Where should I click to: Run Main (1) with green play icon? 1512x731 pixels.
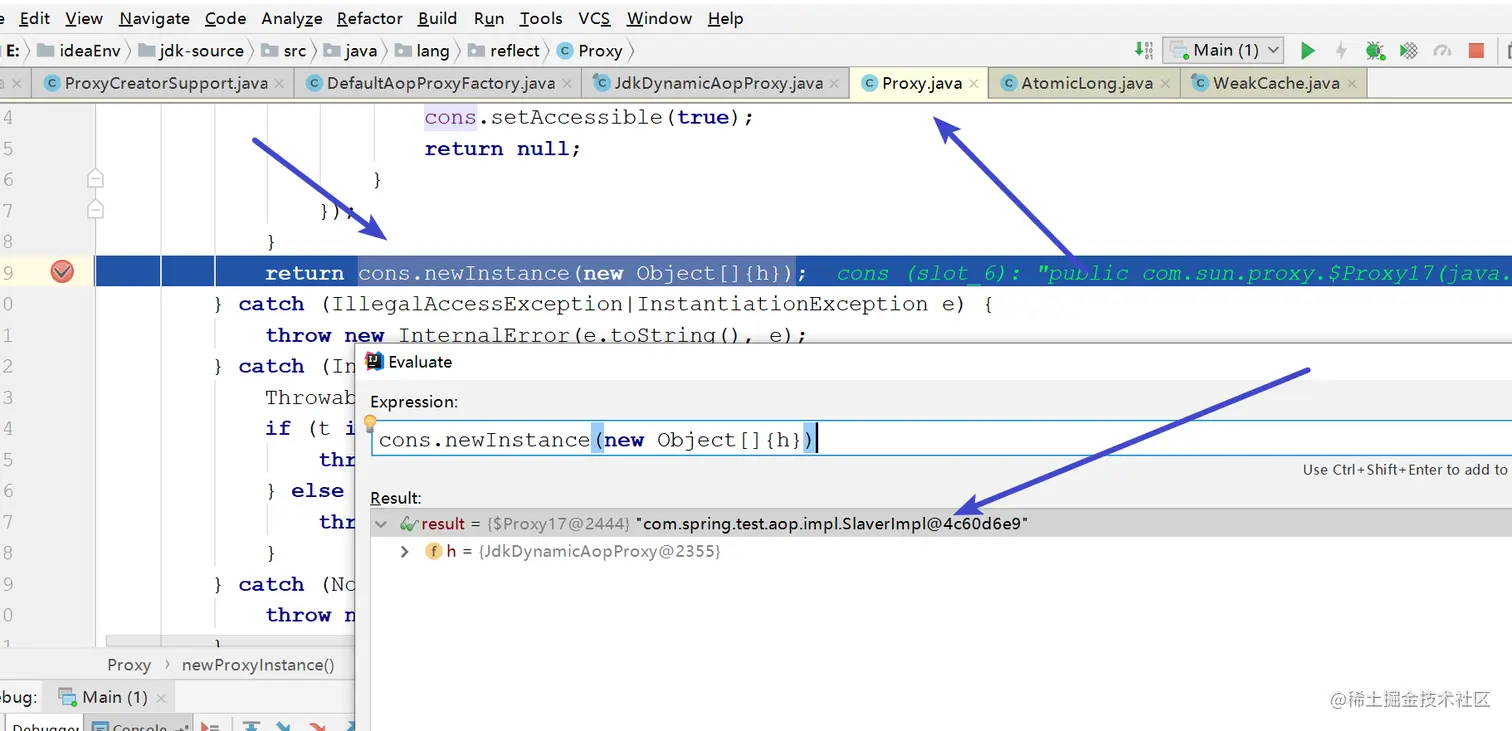click(x=1307, y=50)
